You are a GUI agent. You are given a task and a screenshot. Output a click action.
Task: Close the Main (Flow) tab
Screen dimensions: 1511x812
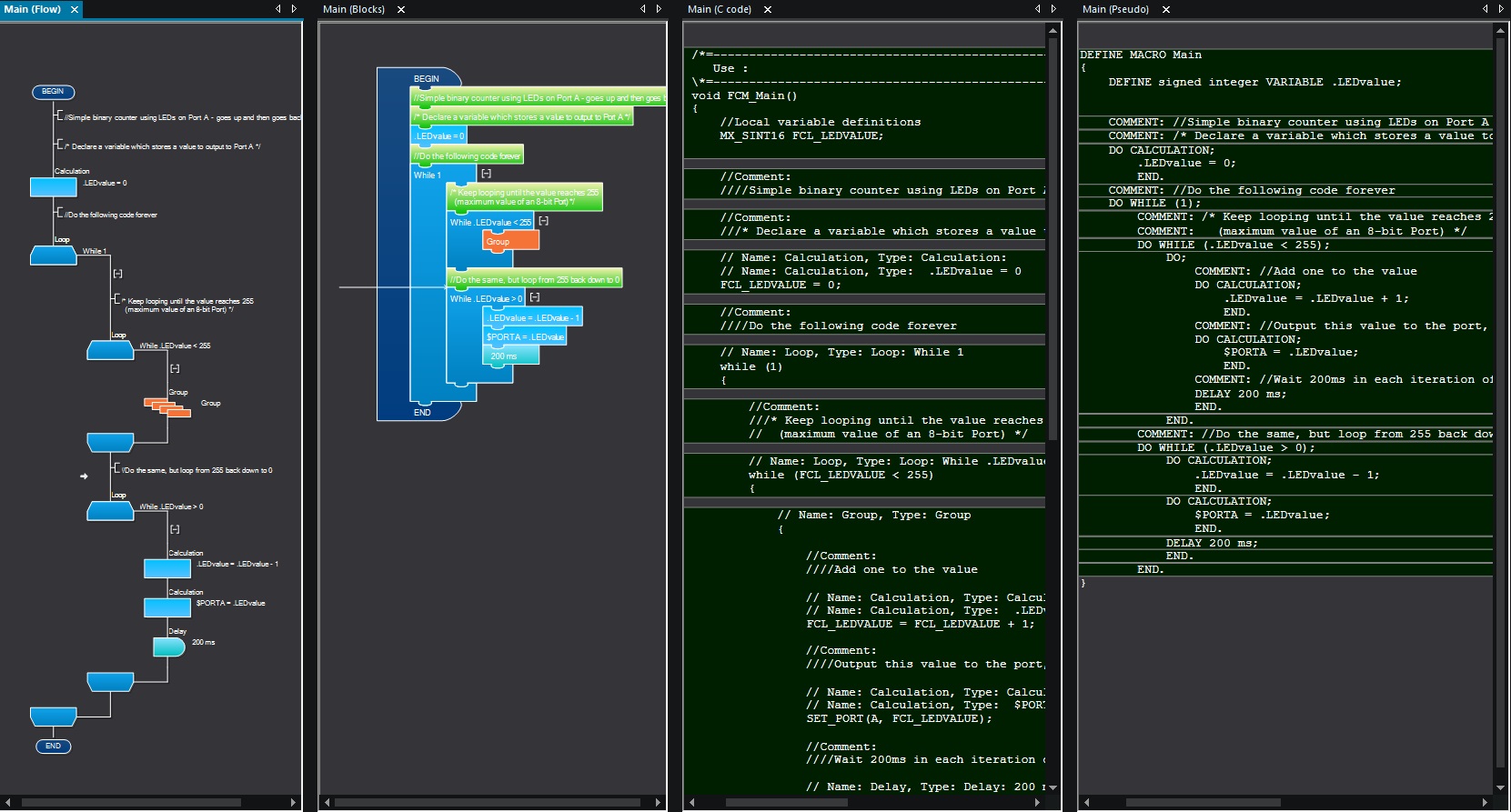click(x=75, y=9)
